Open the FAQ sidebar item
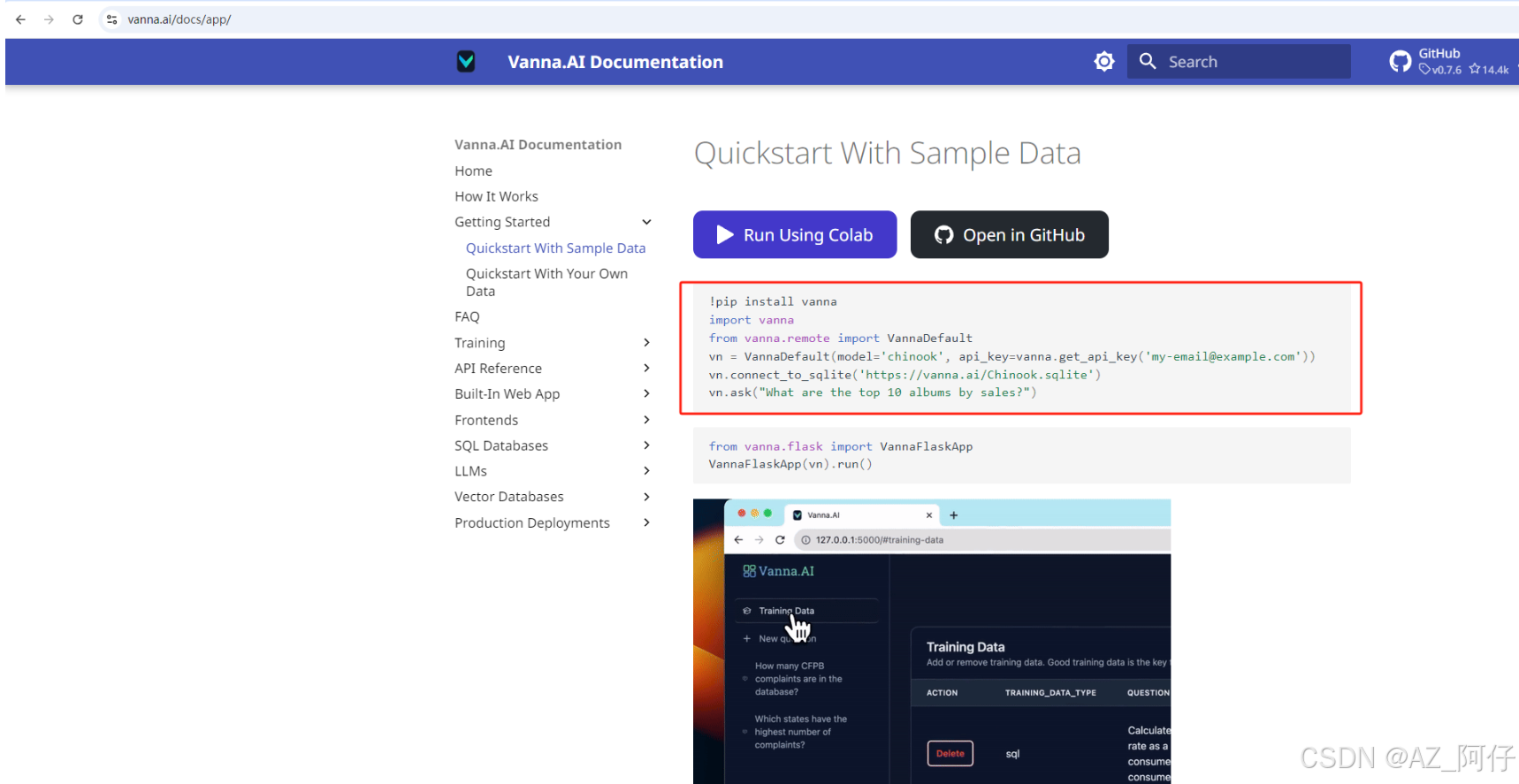The width and height of the screenshot is (1519, 784). [467, 316]
